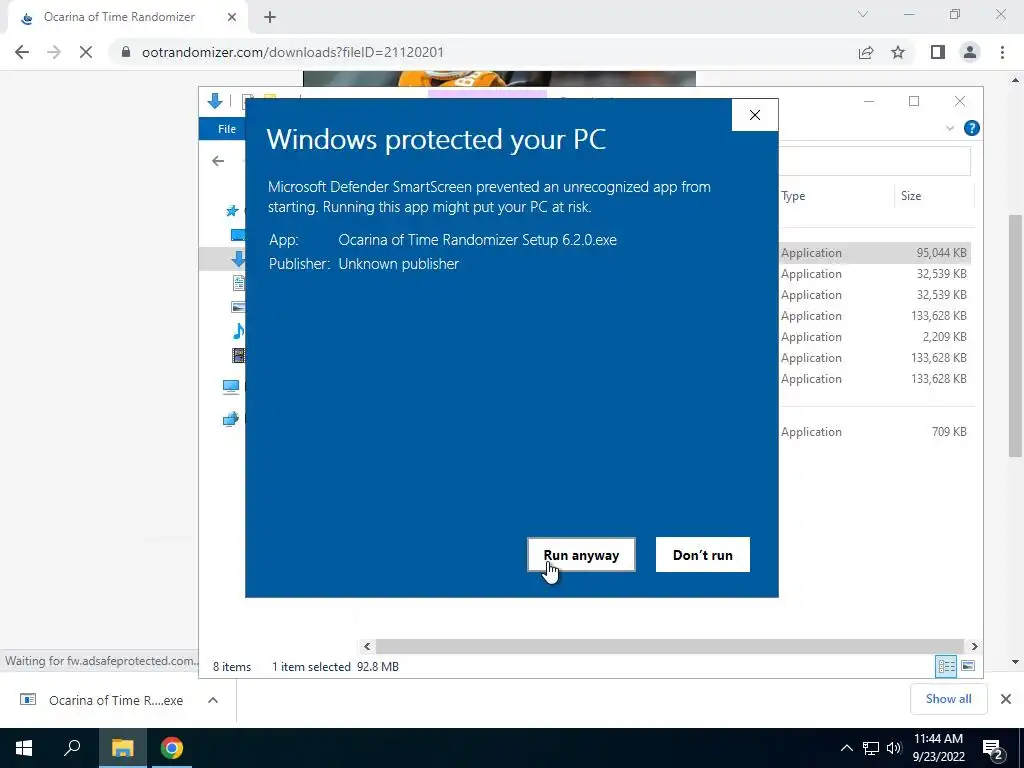Open Chrome tab search chevron
Viewport: 1024px width, 768px height.
point(863,14)
